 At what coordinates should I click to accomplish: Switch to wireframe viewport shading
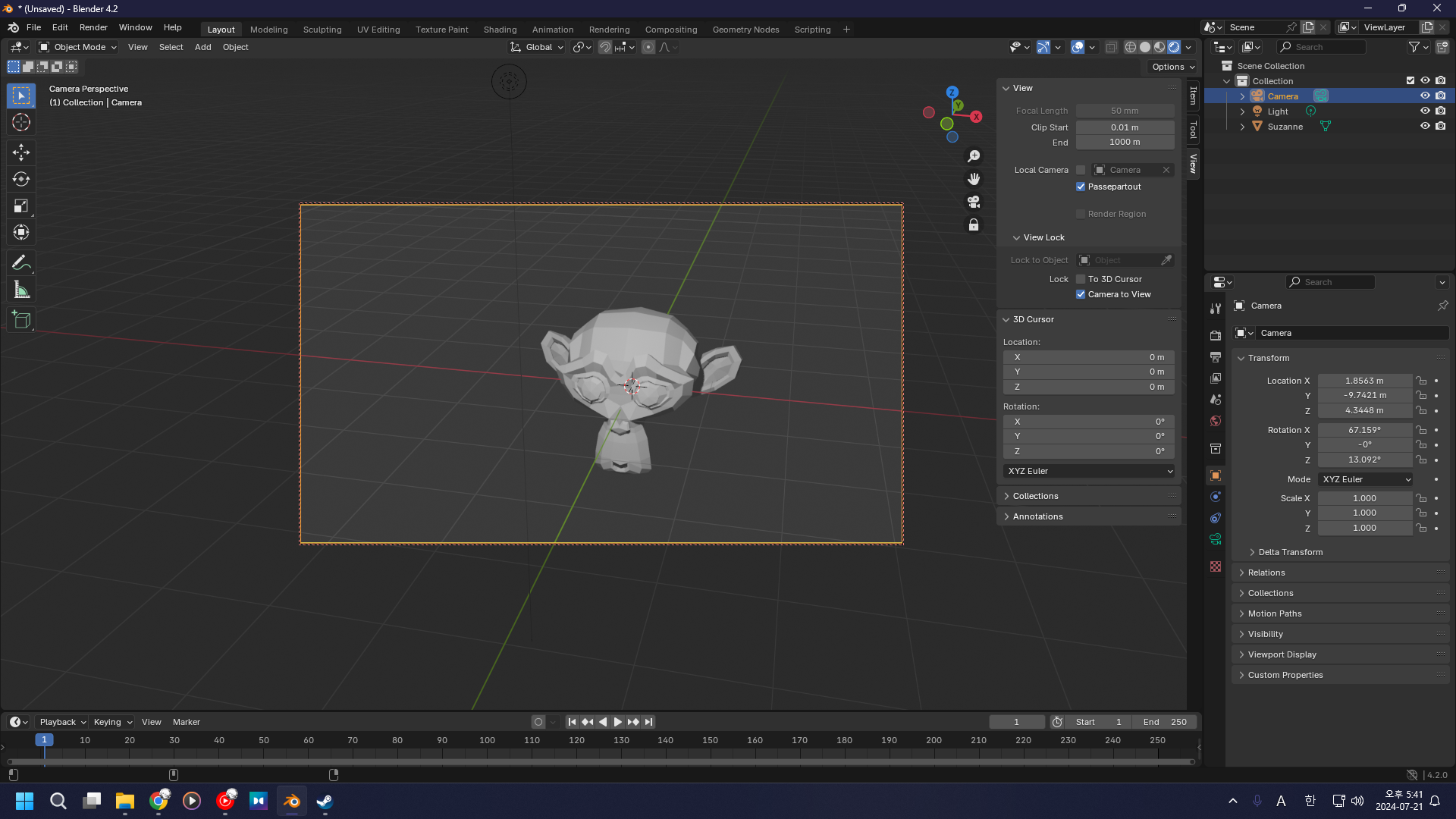click(x=1131, y=47)
